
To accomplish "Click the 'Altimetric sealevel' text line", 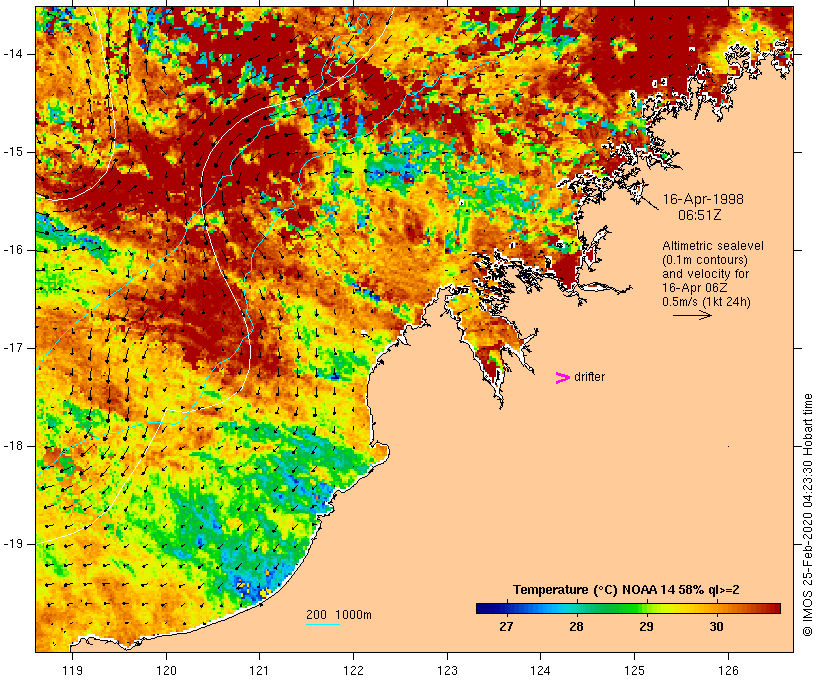I will pyautogui.click(x=713, y=246).
